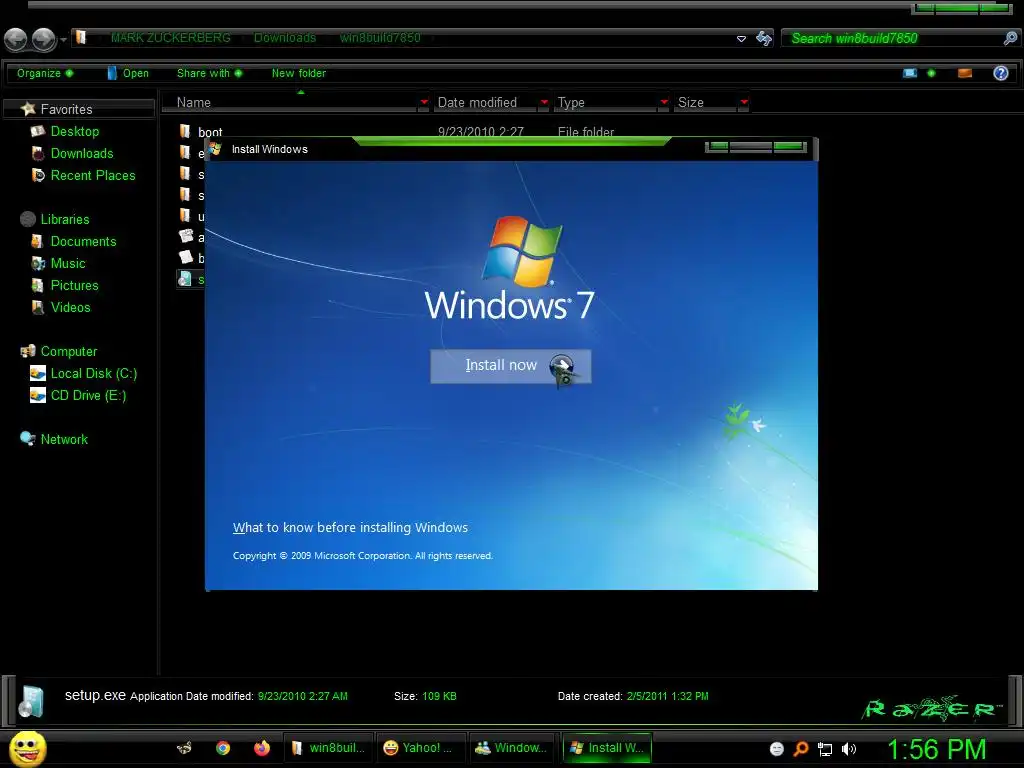Open the Name column filter arrow
The height and width of the screenshot is (768, 1024).
click(424, 103)
